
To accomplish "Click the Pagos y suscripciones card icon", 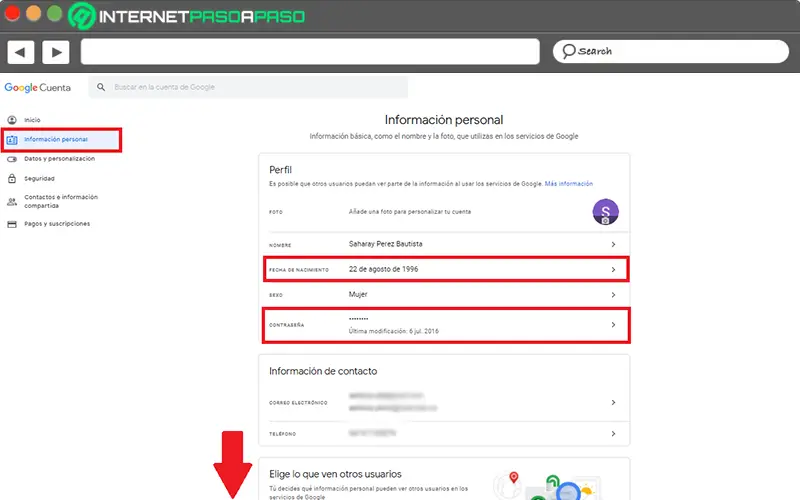I will [12, 224].
